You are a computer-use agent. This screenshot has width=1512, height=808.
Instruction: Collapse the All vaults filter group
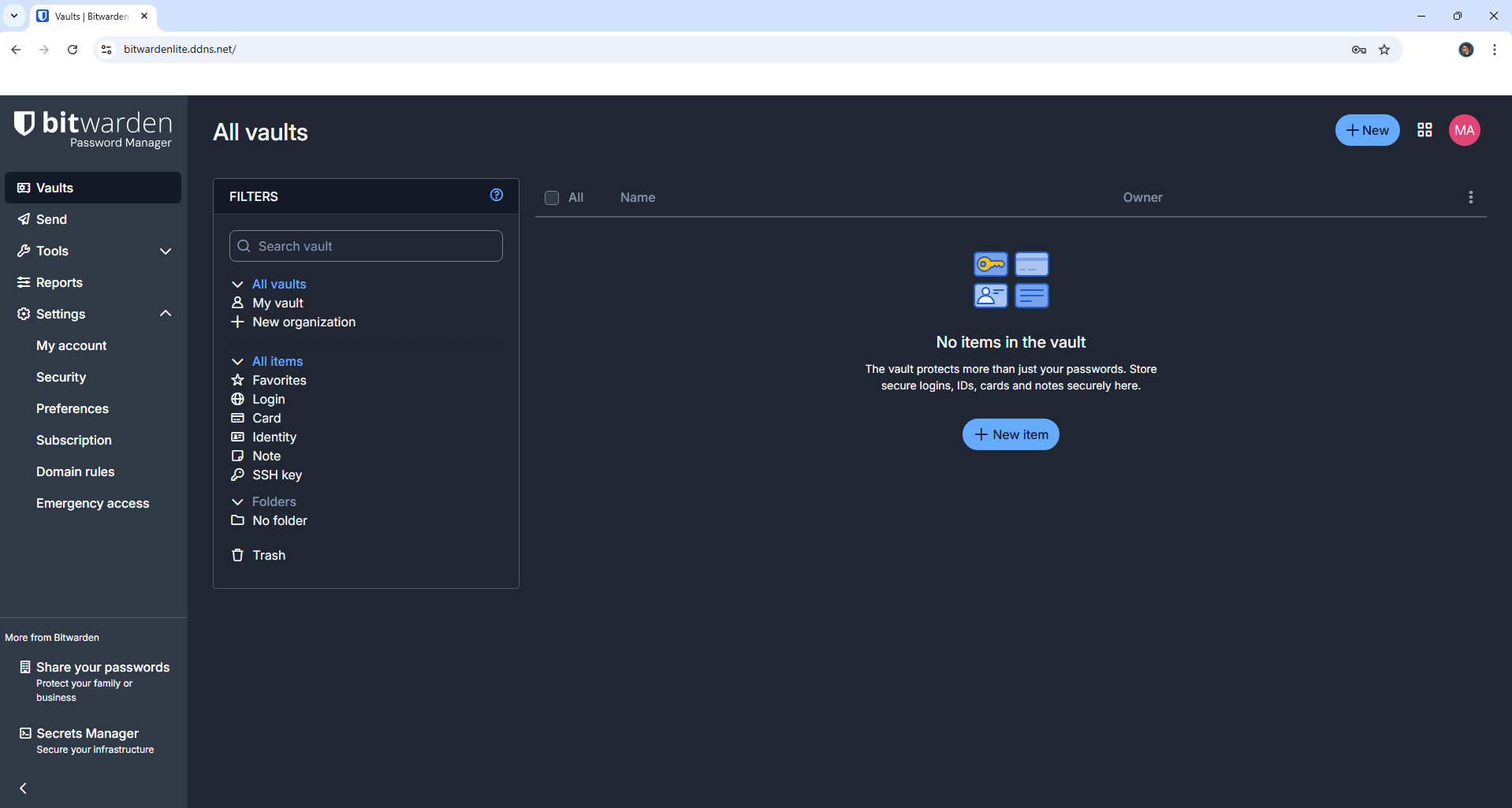tap(237, 284)
